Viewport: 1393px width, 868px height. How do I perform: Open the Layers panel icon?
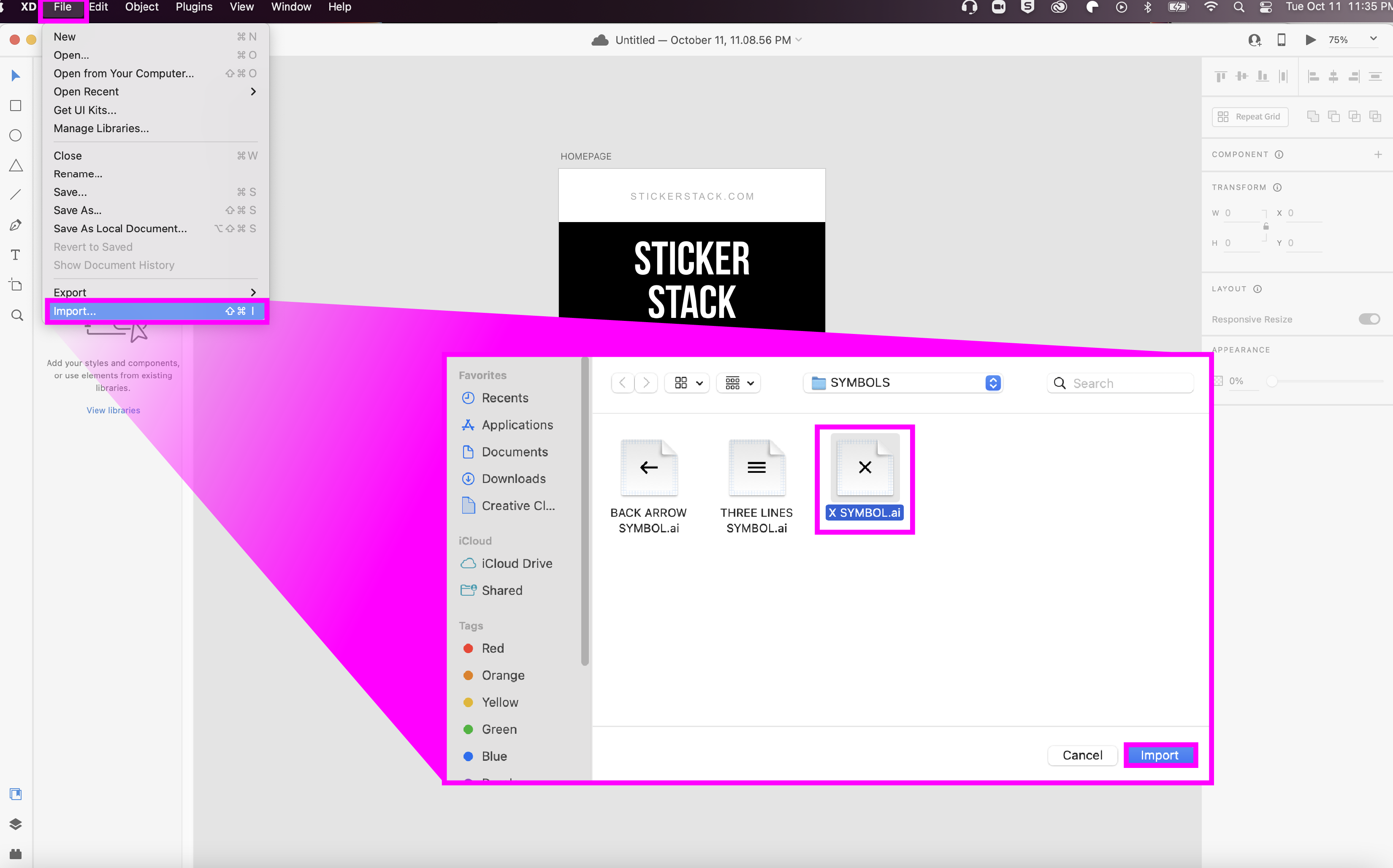pos(16,824)
